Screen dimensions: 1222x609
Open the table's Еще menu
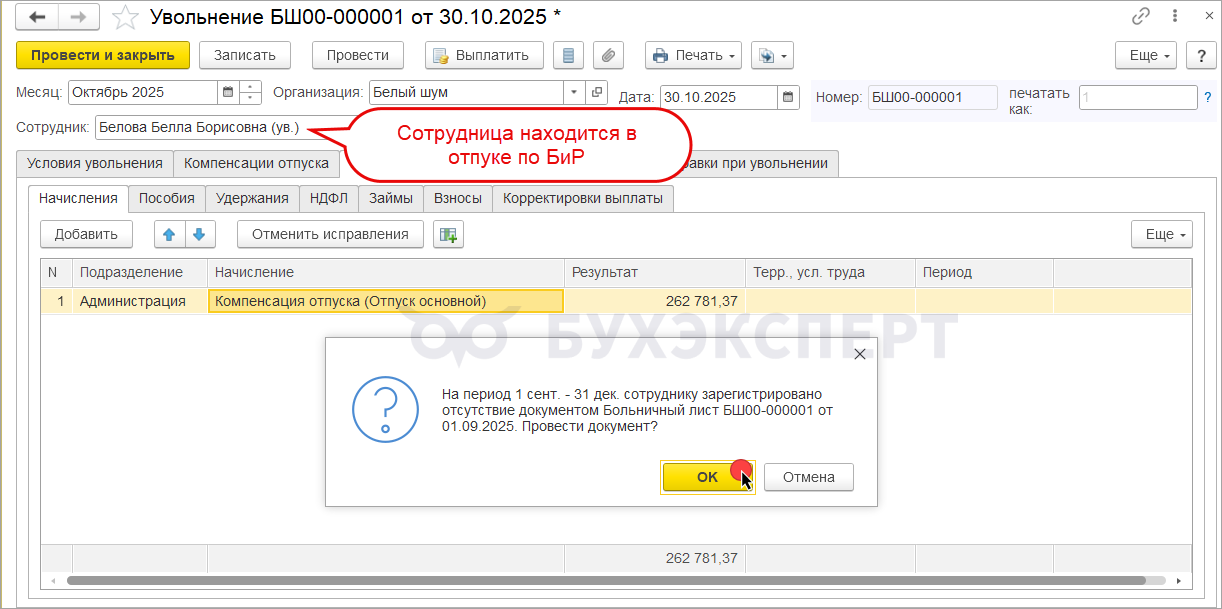[x=1162, y=234]
